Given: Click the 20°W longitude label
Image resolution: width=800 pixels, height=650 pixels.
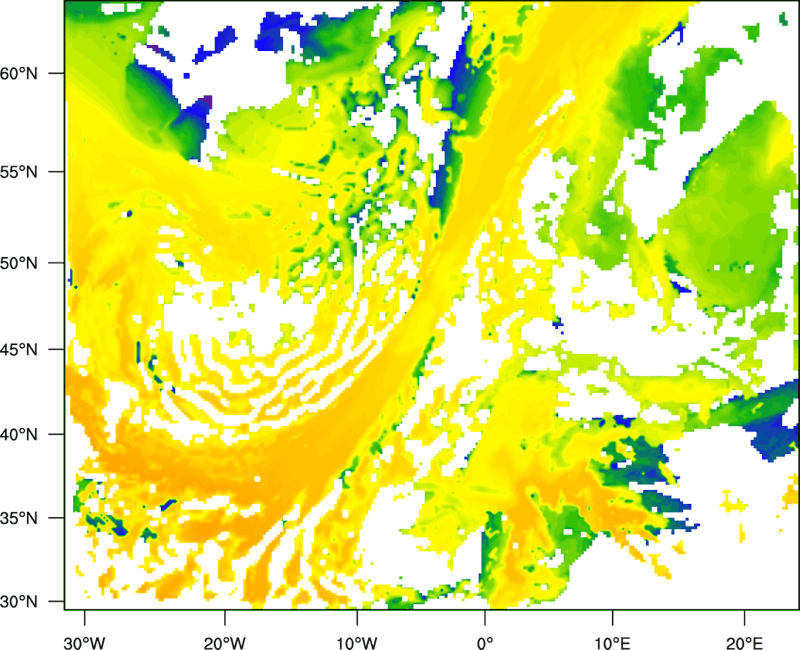Looking at the screenshot, I should pyautogui.click(x=224, y=643).
